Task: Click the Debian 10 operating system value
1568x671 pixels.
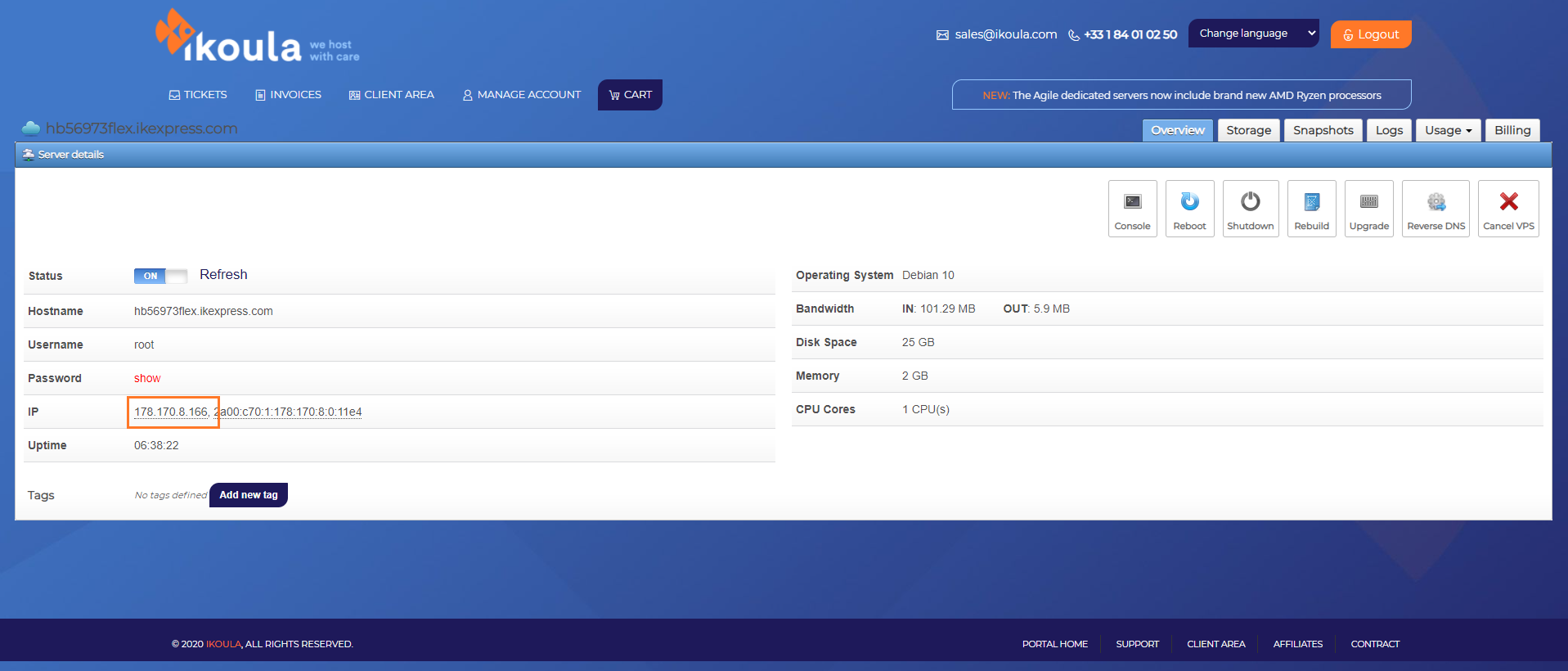Action: 928,275
